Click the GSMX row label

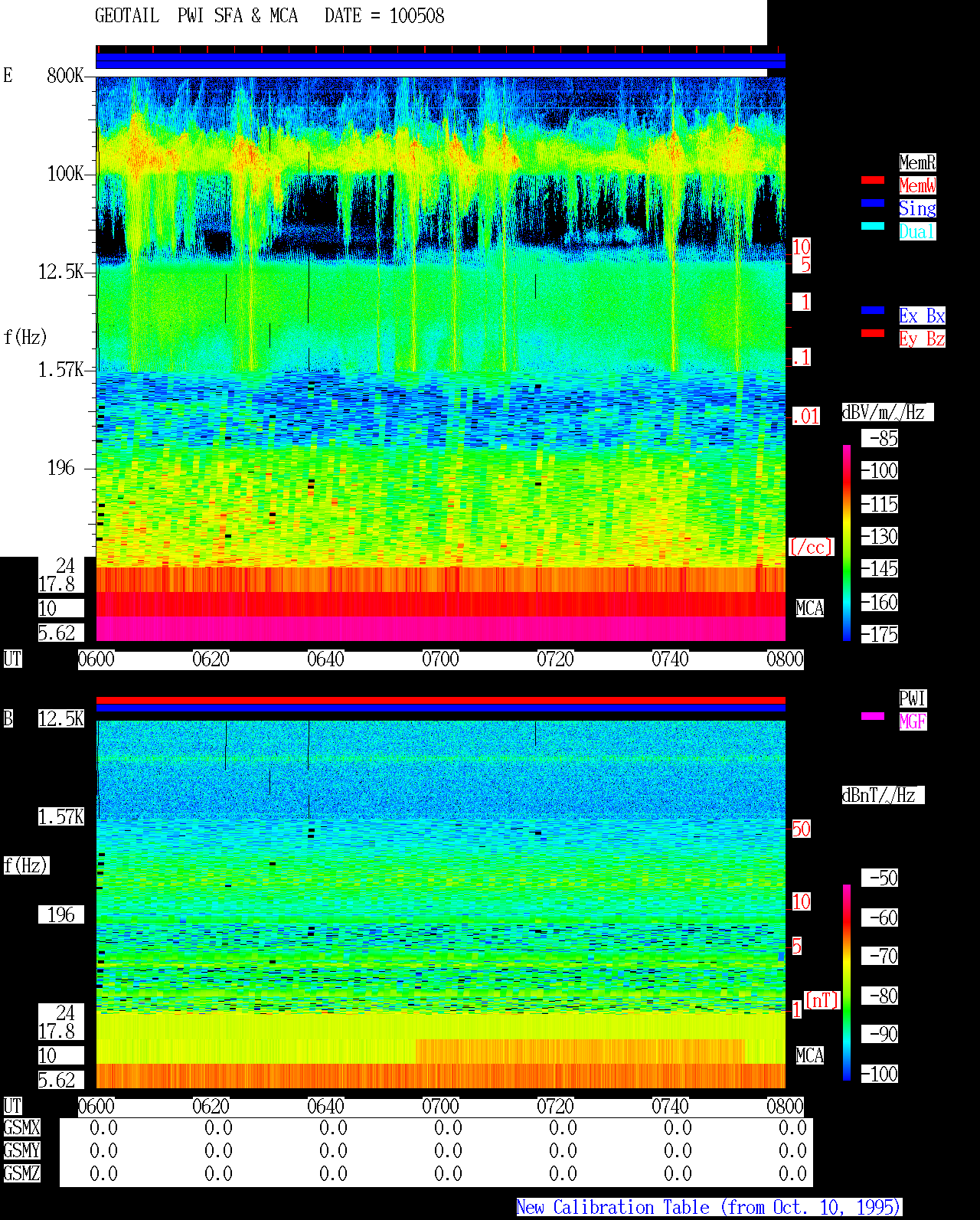(21, 1128)
